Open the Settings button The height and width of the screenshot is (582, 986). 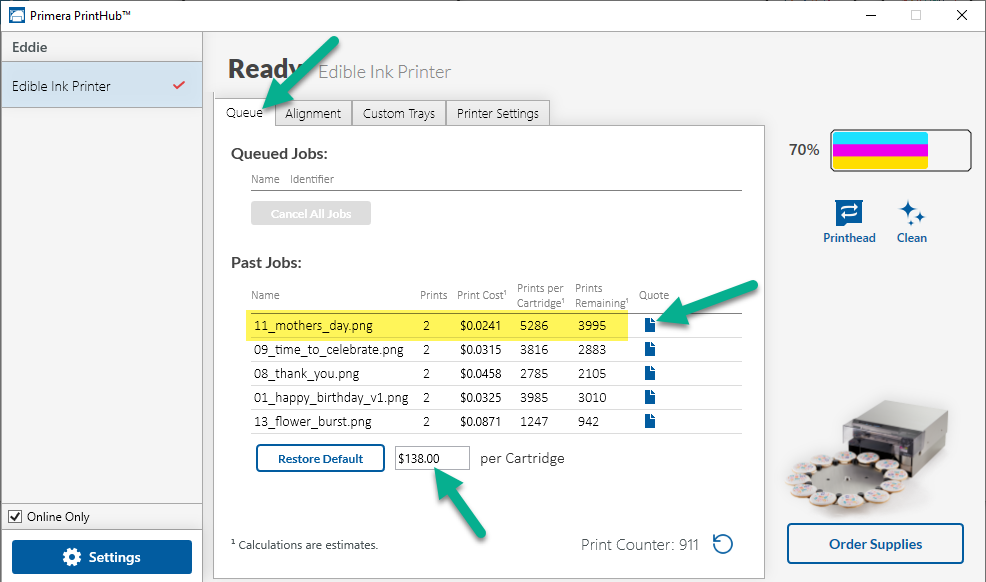[x=102, y=557]
